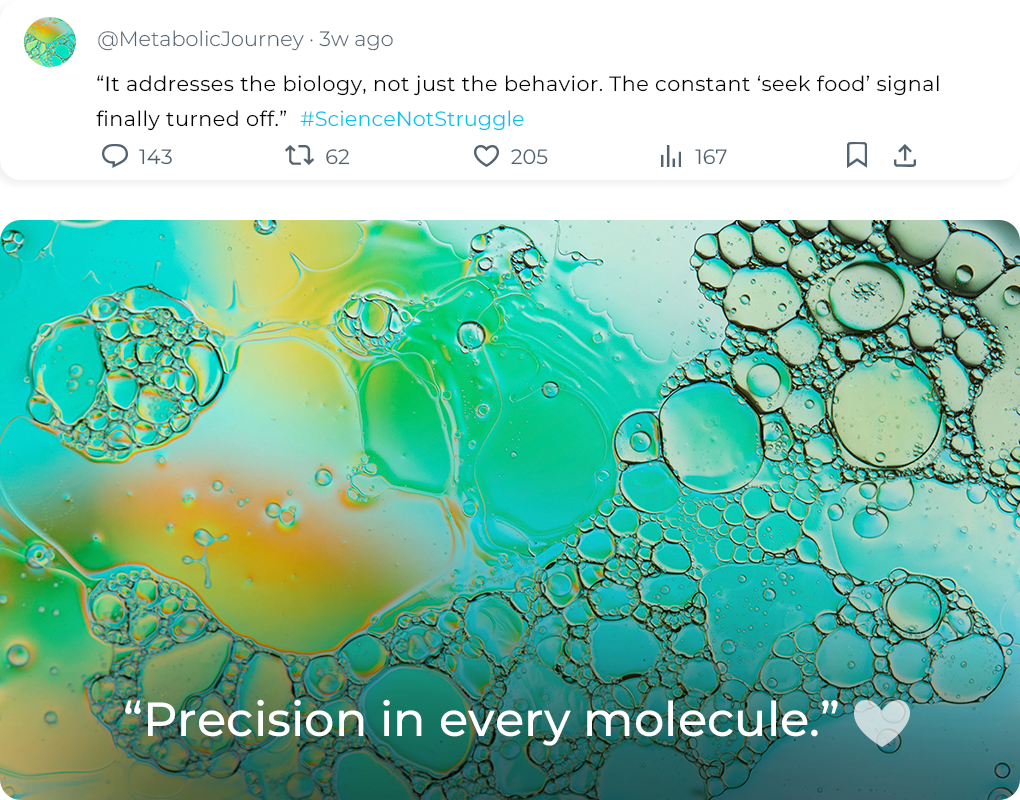Like the post with the heart icon
This screenshot has width=1020, height=800.
pyautogui.click(x=486, y=156)
